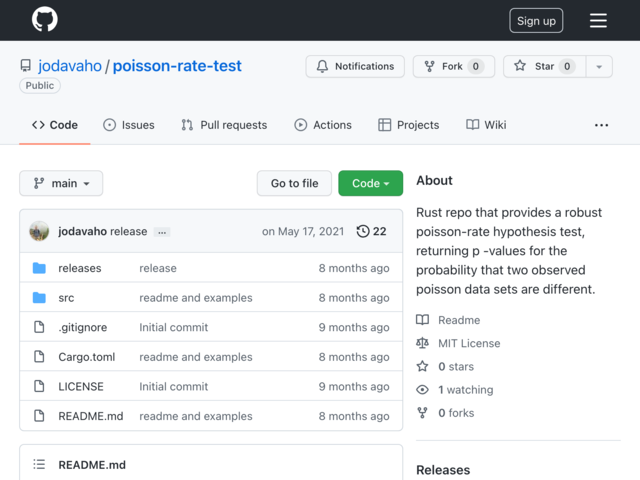Click the book icon next to Readme

click(422, 320)
